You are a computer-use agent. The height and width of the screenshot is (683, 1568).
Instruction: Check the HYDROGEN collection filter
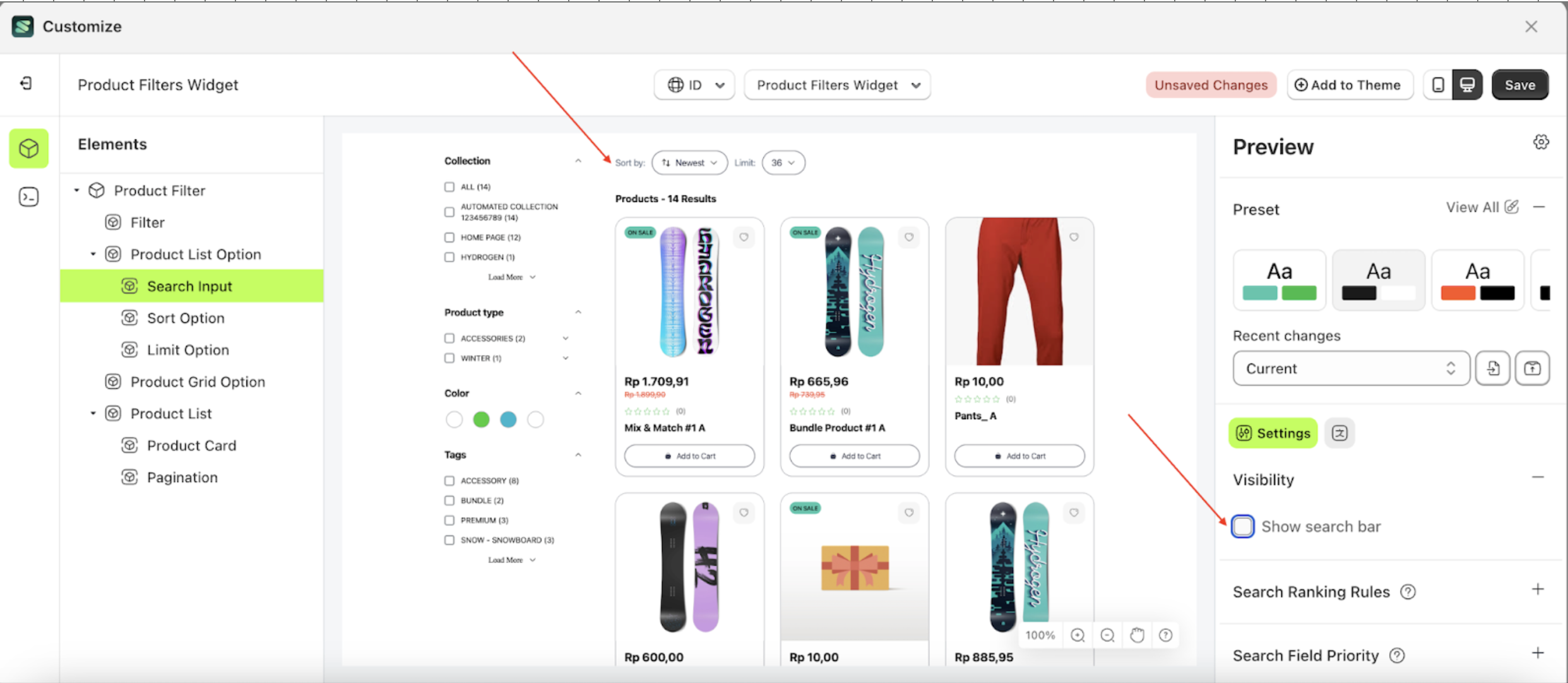pos(449,257)
